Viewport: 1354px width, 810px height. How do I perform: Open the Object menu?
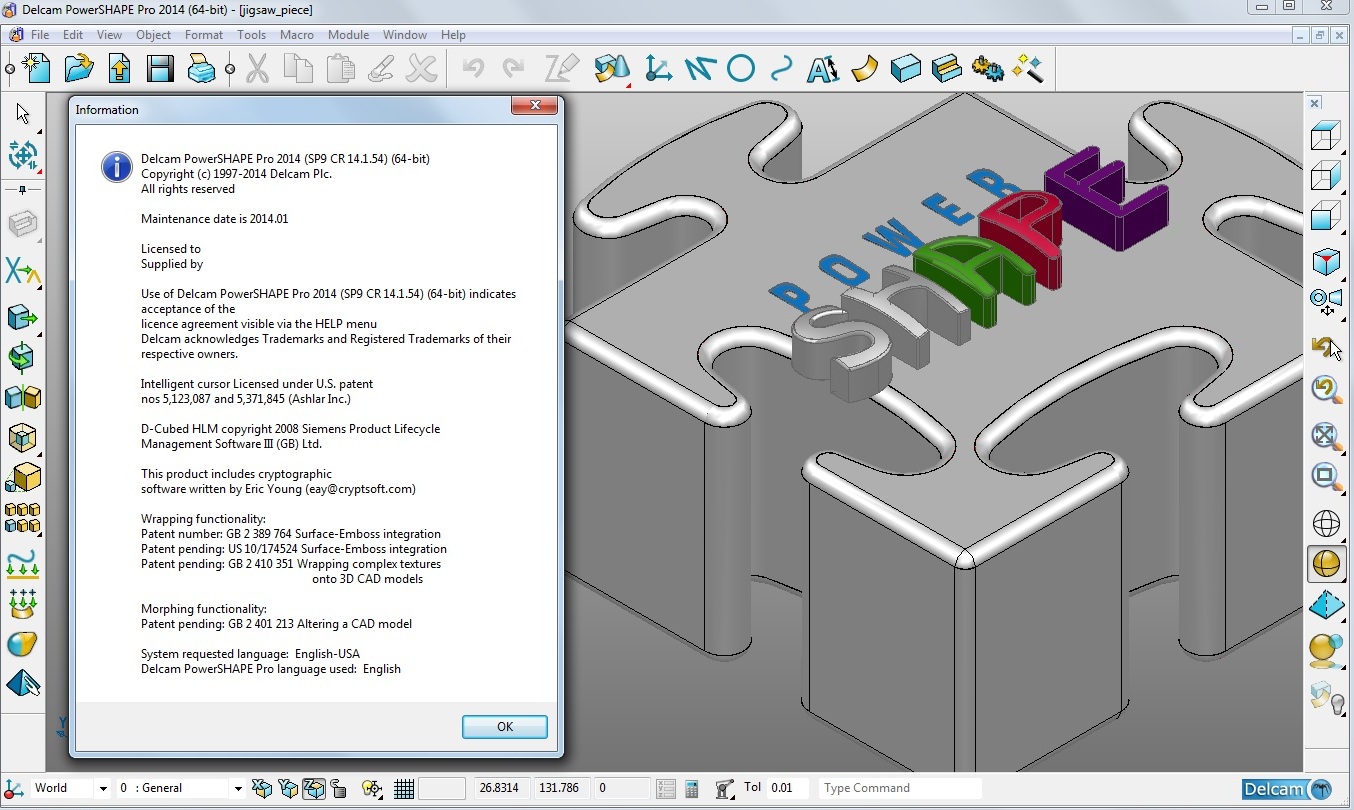pyautogui.click(x=154, y=35)
